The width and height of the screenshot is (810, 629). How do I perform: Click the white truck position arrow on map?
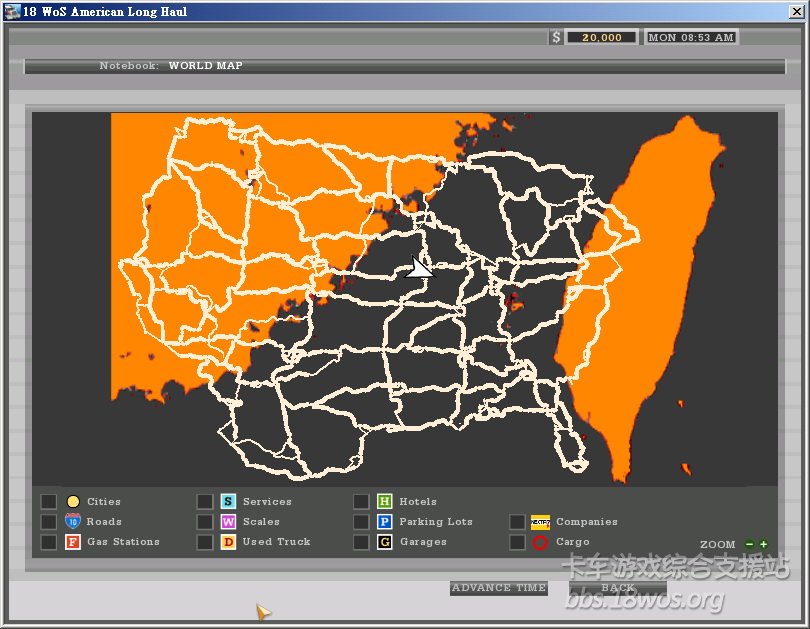(x=421, y=268)
